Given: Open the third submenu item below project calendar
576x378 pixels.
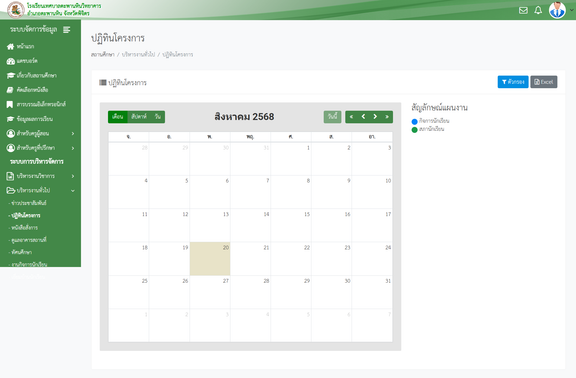Looking at the screenshot, I should [x=24, y=228].
